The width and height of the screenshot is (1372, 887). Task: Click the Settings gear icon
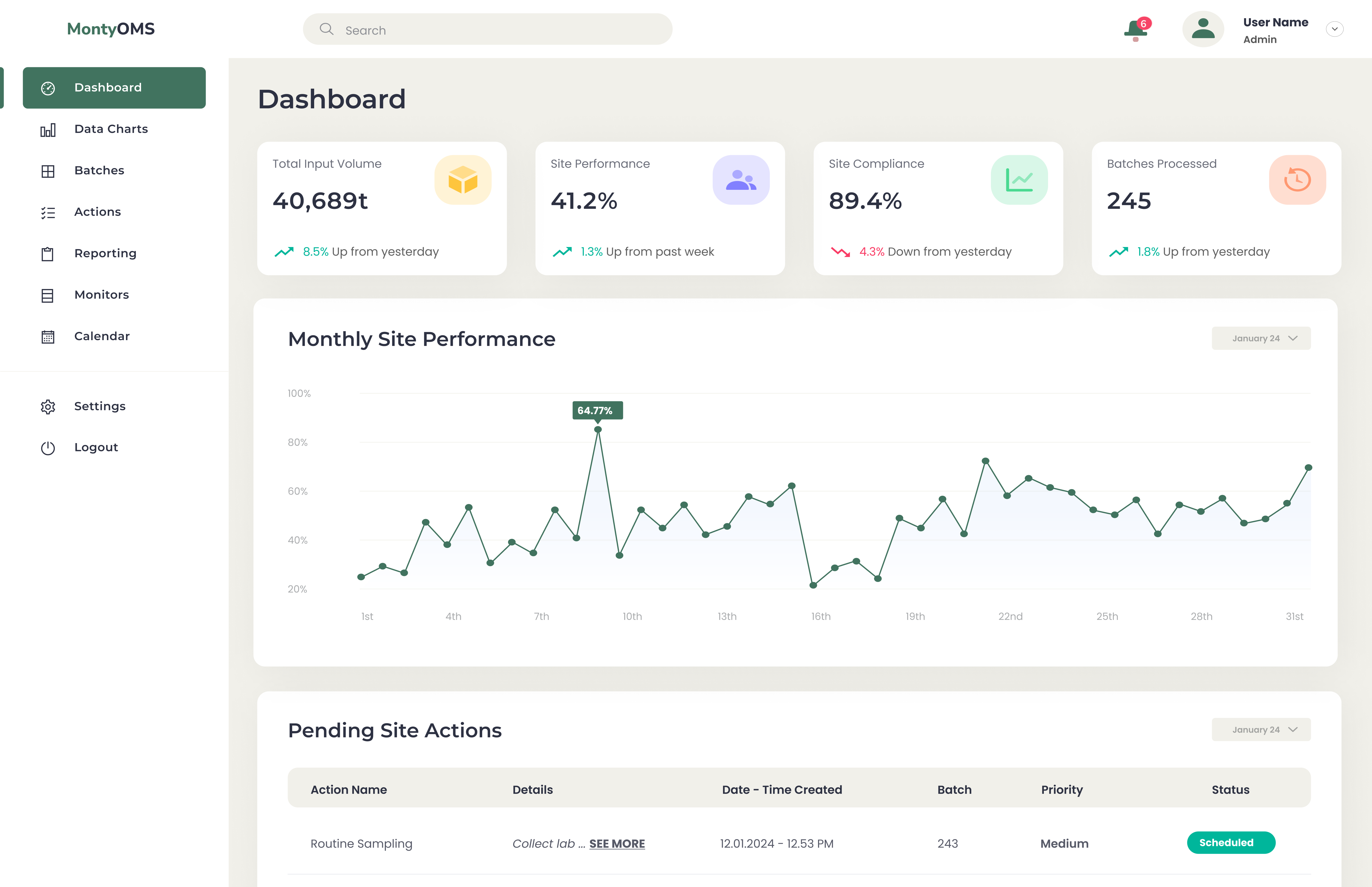pyautogui.click(x=48, y=407)
